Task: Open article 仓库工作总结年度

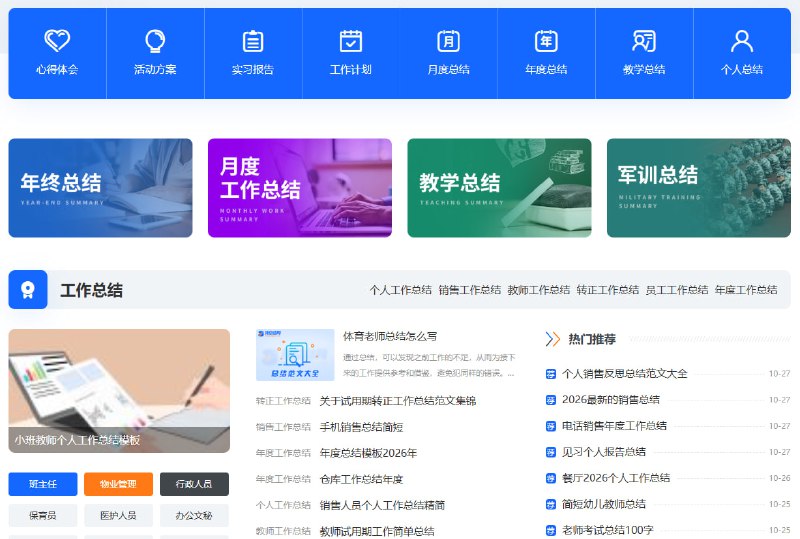Action: point(361,479)
